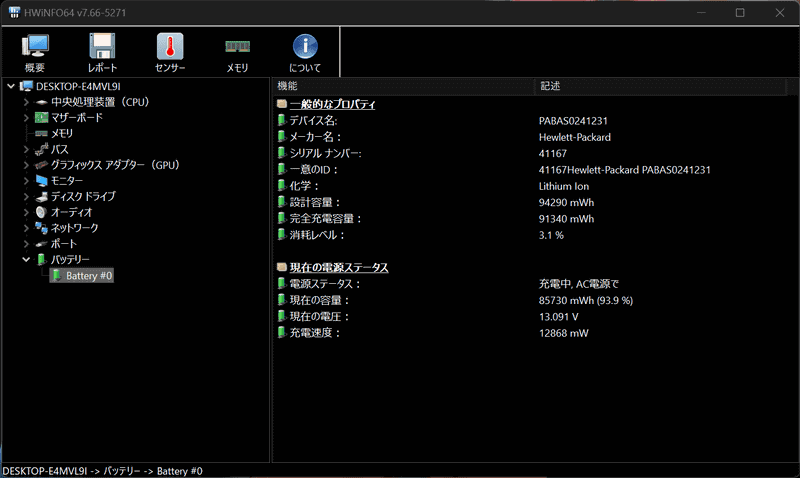The image size is (800, 478).
Task: Collapse the バッテリー node
Action: pos(26,259)
